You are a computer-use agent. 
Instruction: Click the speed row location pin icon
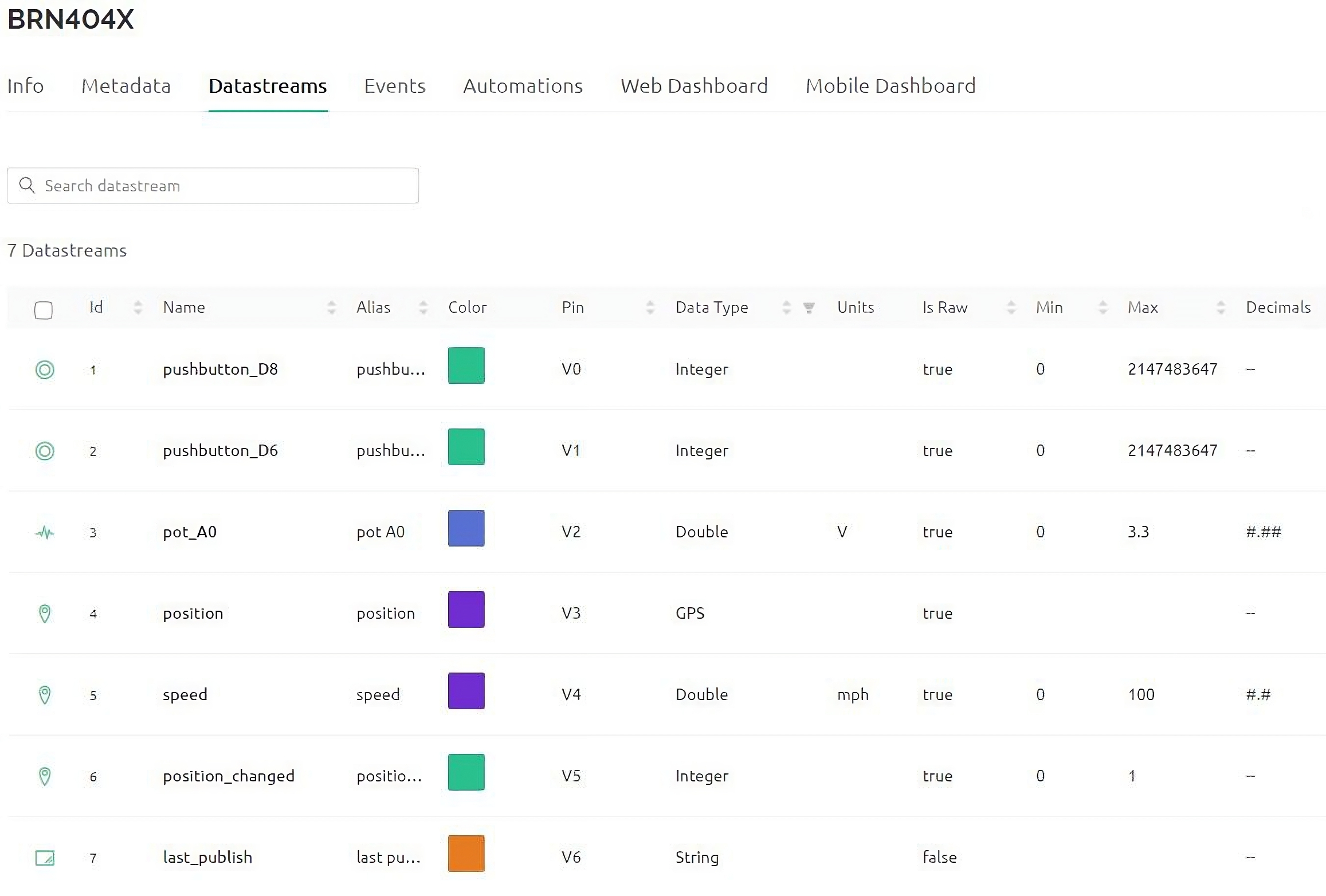(x=45, y=695)
